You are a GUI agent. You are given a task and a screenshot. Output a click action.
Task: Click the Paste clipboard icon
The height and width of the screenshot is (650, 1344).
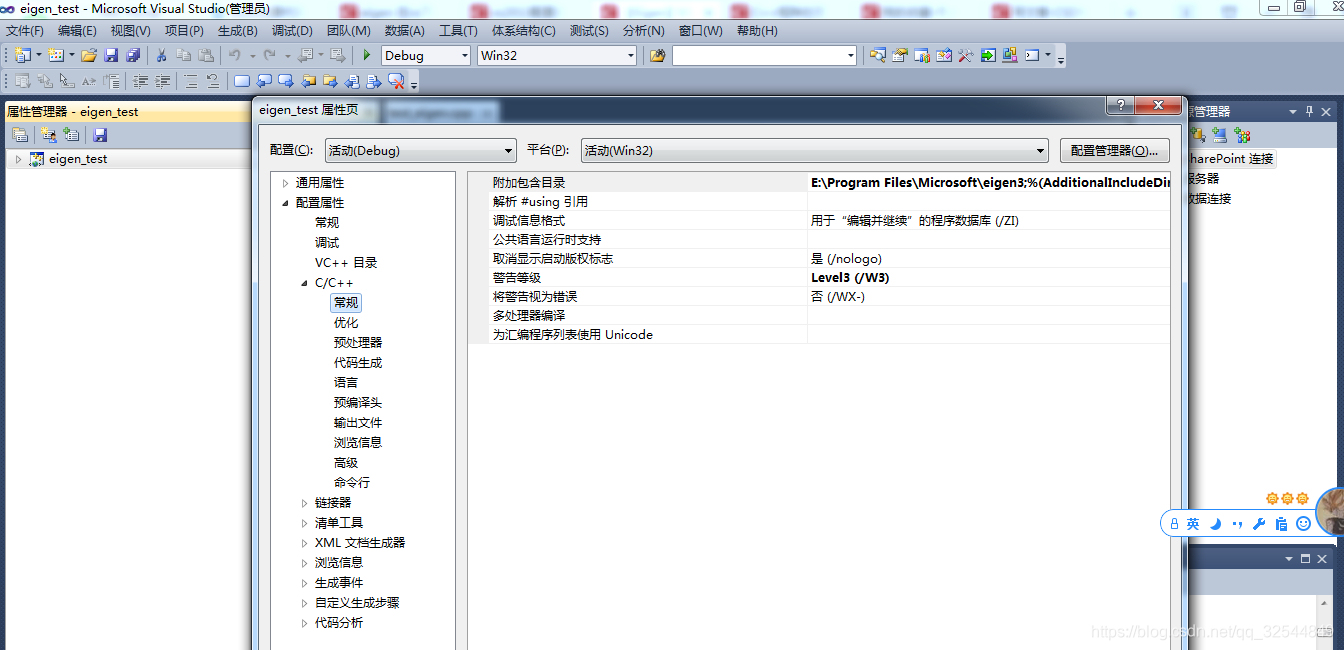(206, 55)
